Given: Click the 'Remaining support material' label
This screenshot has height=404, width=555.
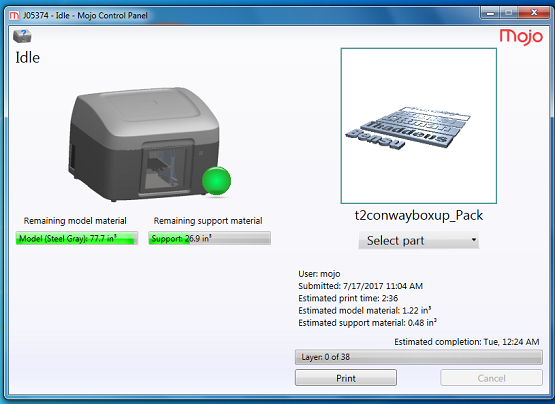Looking at the screenshot, I should [208, 221].
